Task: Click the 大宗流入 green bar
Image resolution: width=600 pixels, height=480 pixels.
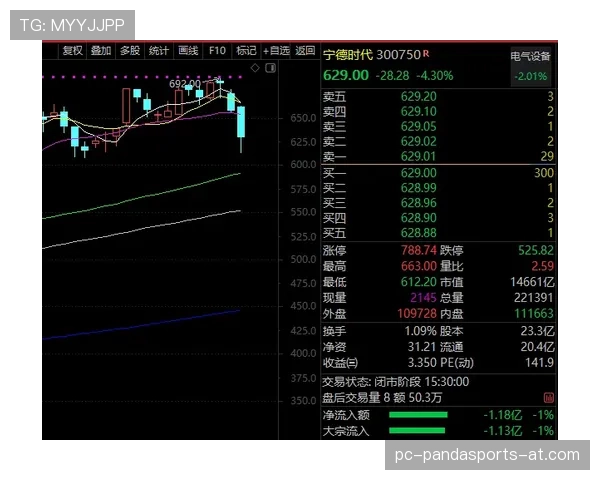Action: click(x=417, y=431)
